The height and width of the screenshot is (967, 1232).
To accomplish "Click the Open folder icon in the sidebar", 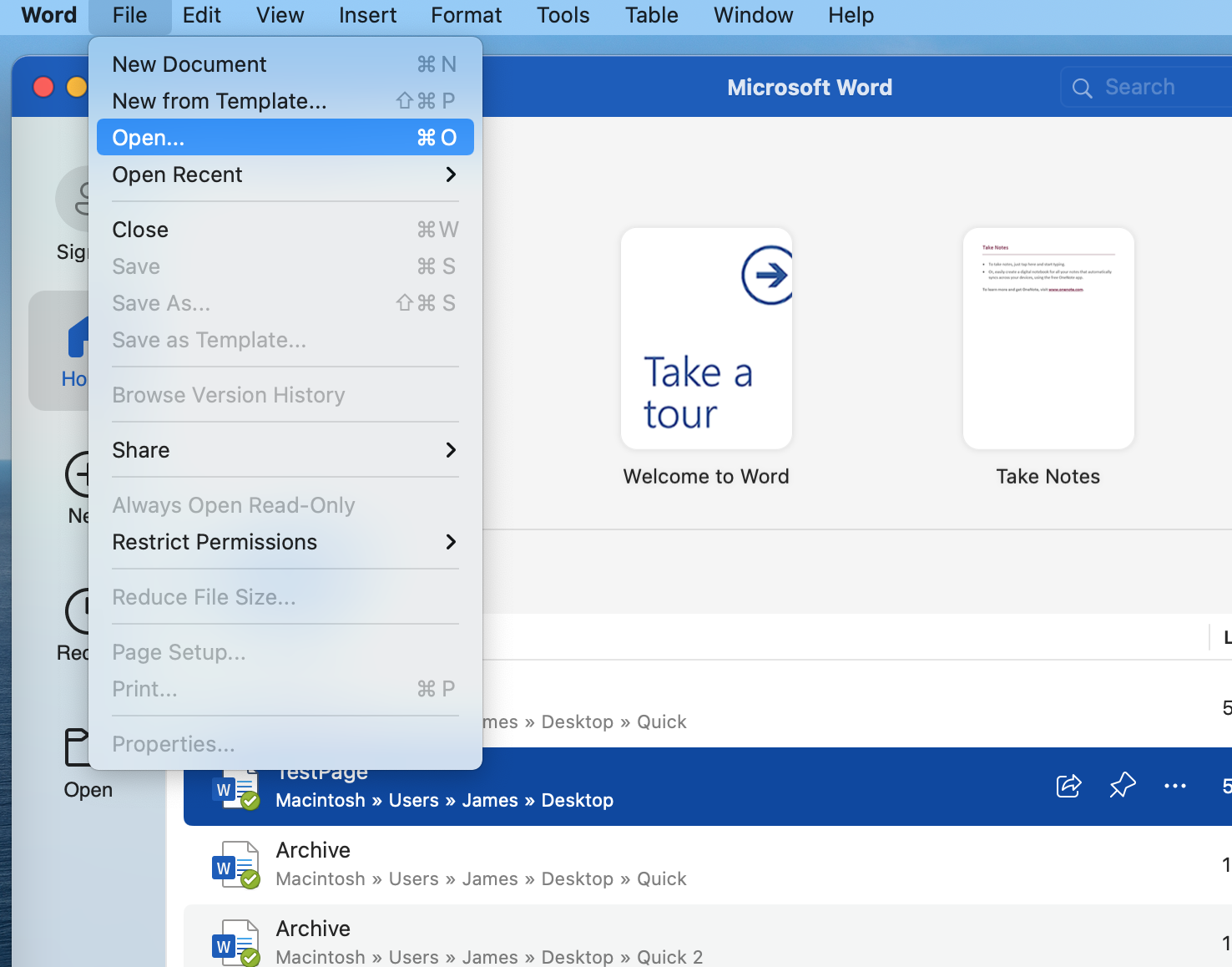I will [x=78, y=747].
